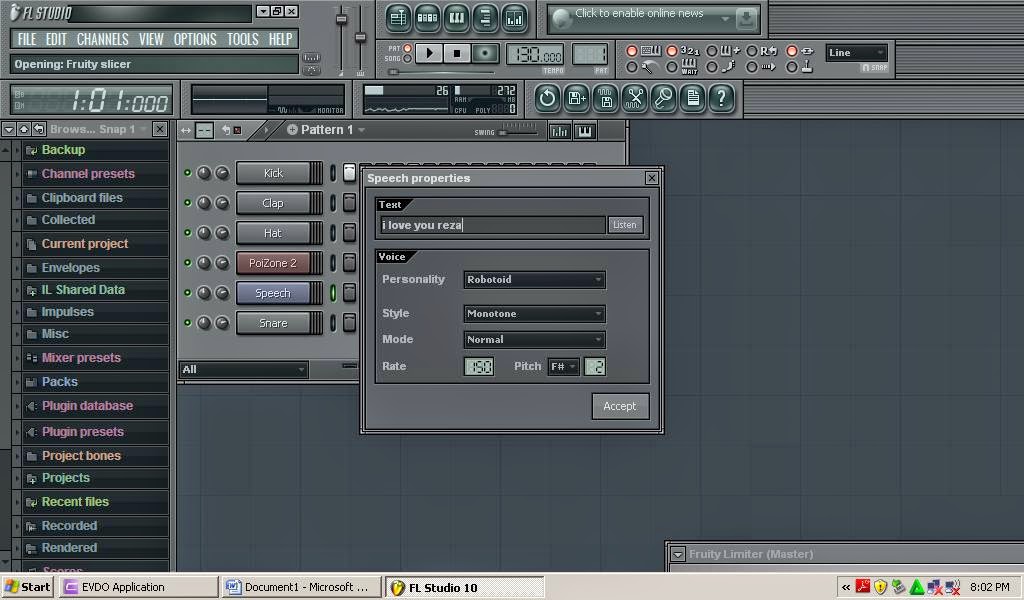Mute the Snare channel green LED

(187, 323)
